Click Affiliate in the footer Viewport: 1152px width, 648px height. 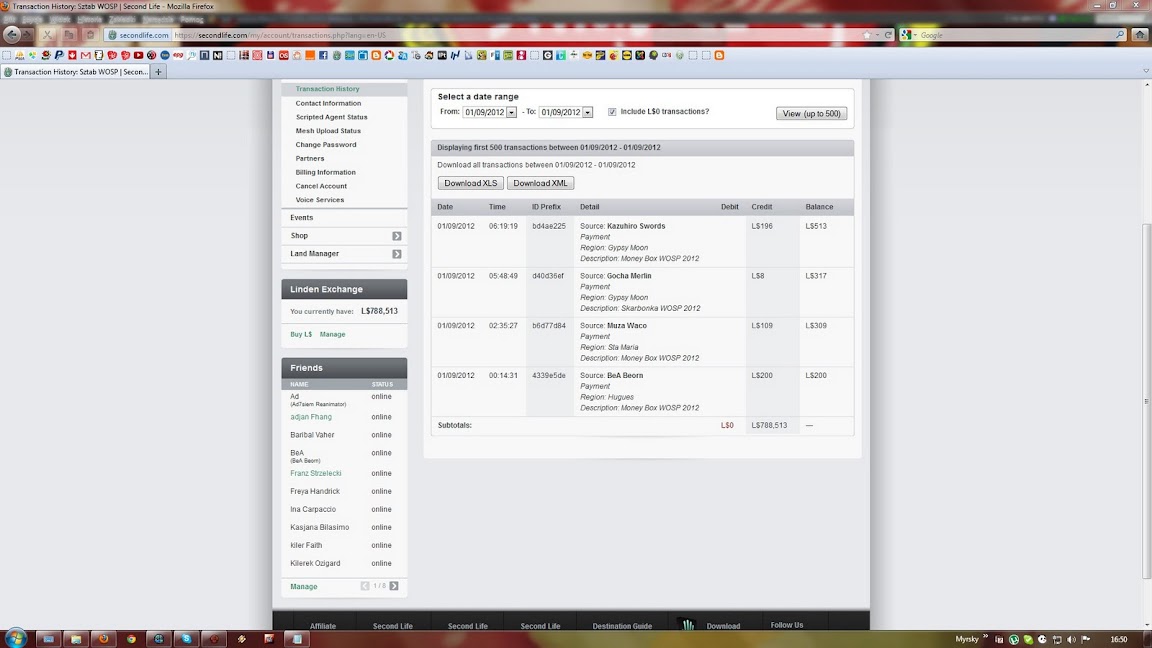point(323,626)
